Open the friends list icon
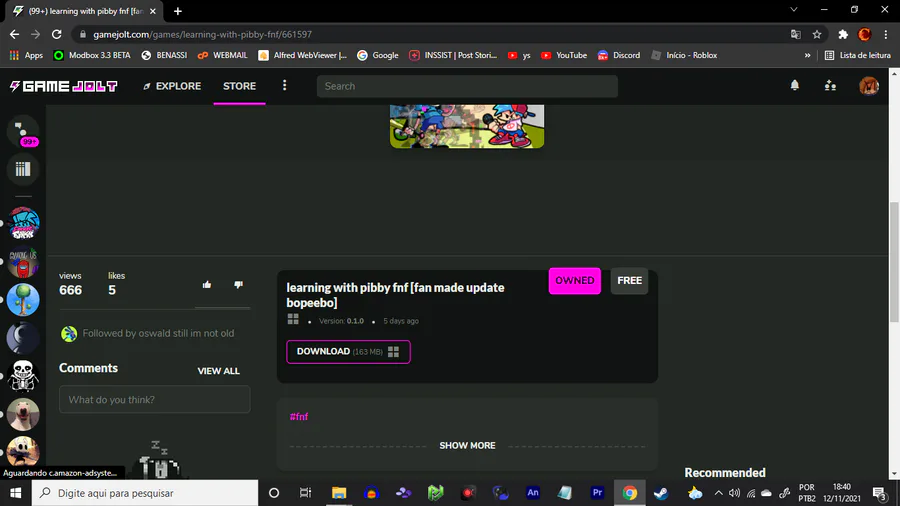Viewport: 900px width, 506px height. tap(830, 85)
